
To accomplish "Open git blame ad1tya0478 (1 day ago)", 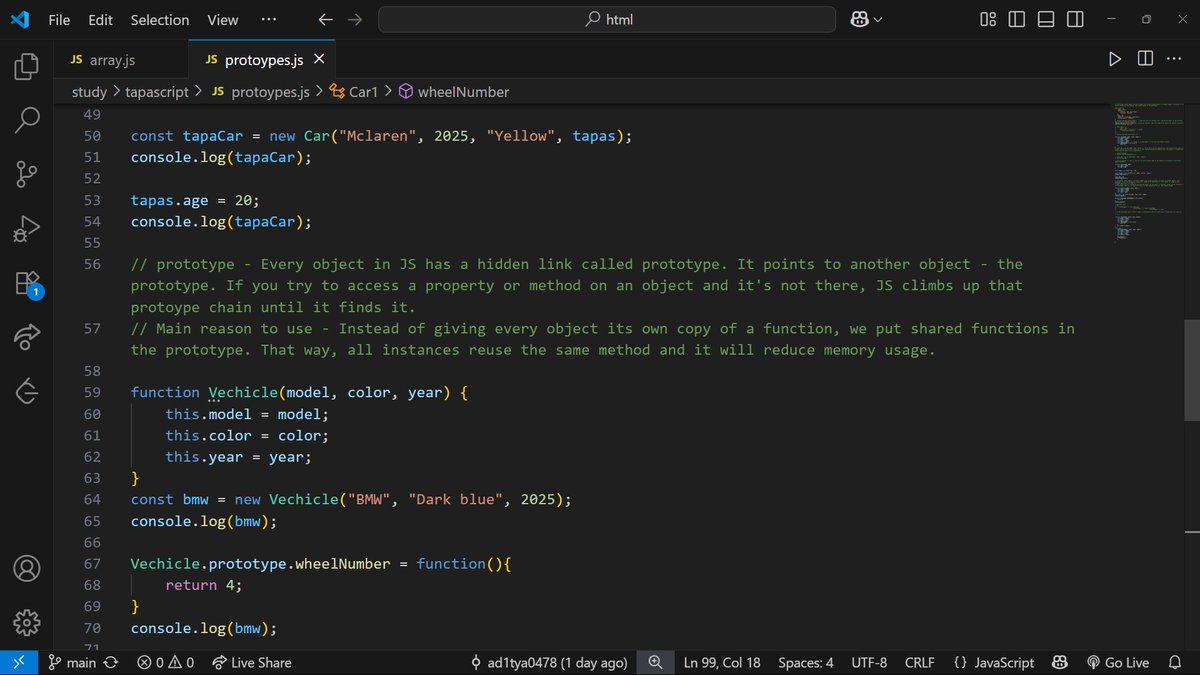I will (x=549, y=662).
